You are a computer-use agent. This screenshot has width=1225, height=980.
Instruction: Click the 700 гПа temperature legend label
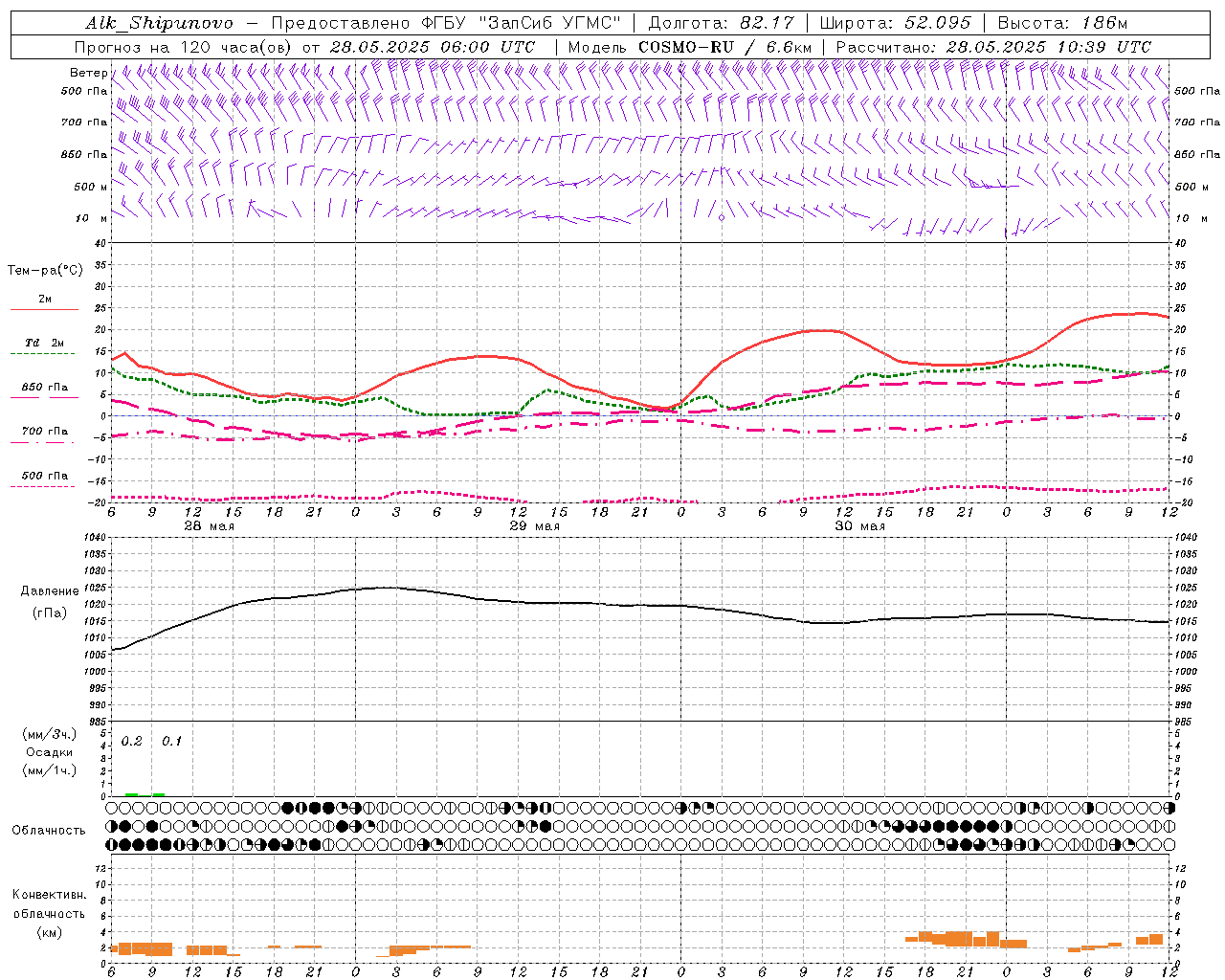pyautogui.click(x=45, y=432)
